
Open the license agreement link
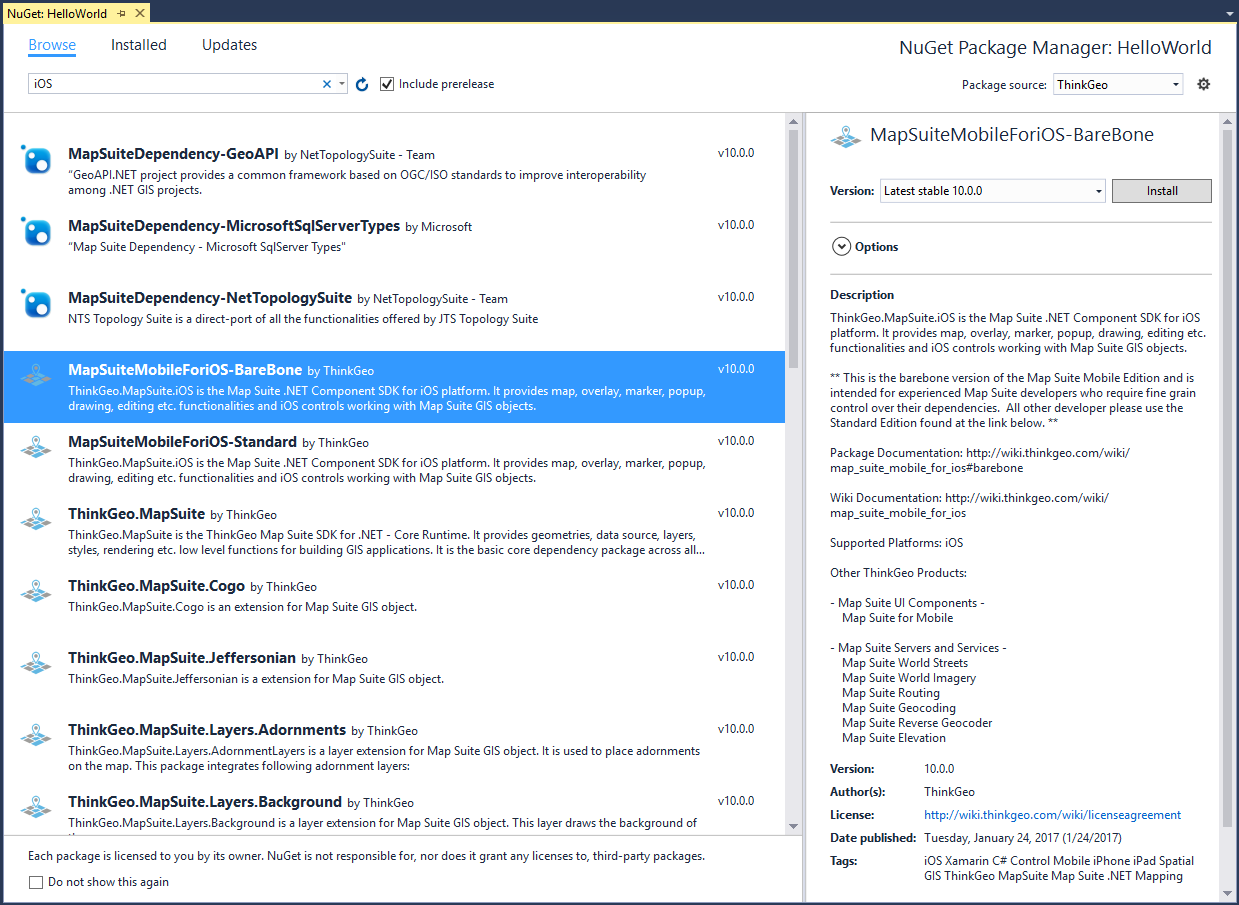1052,815
